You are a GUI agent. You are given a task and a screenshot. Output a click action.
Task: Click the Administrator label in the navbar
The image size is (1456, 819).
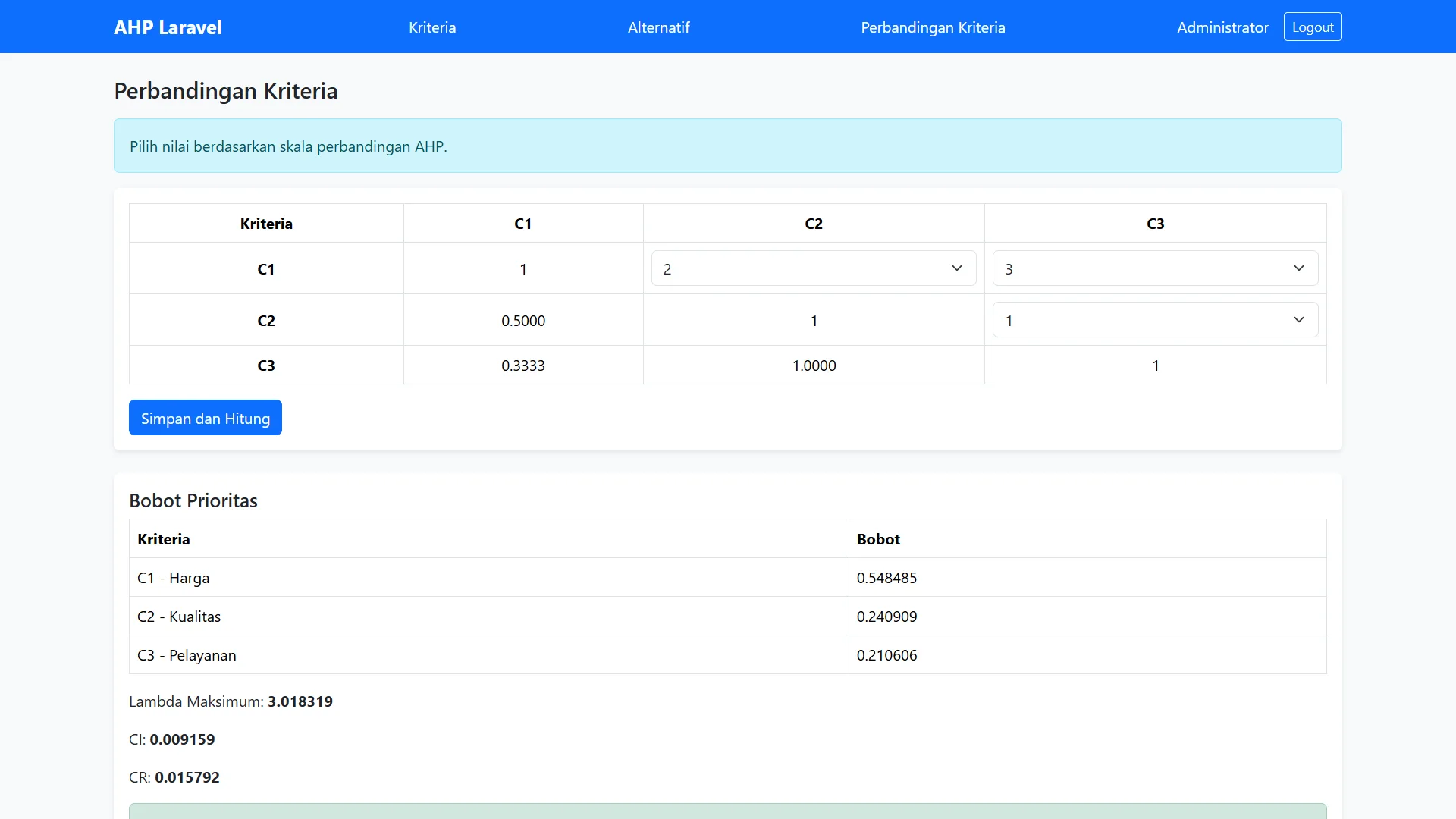pos(1222,27)
